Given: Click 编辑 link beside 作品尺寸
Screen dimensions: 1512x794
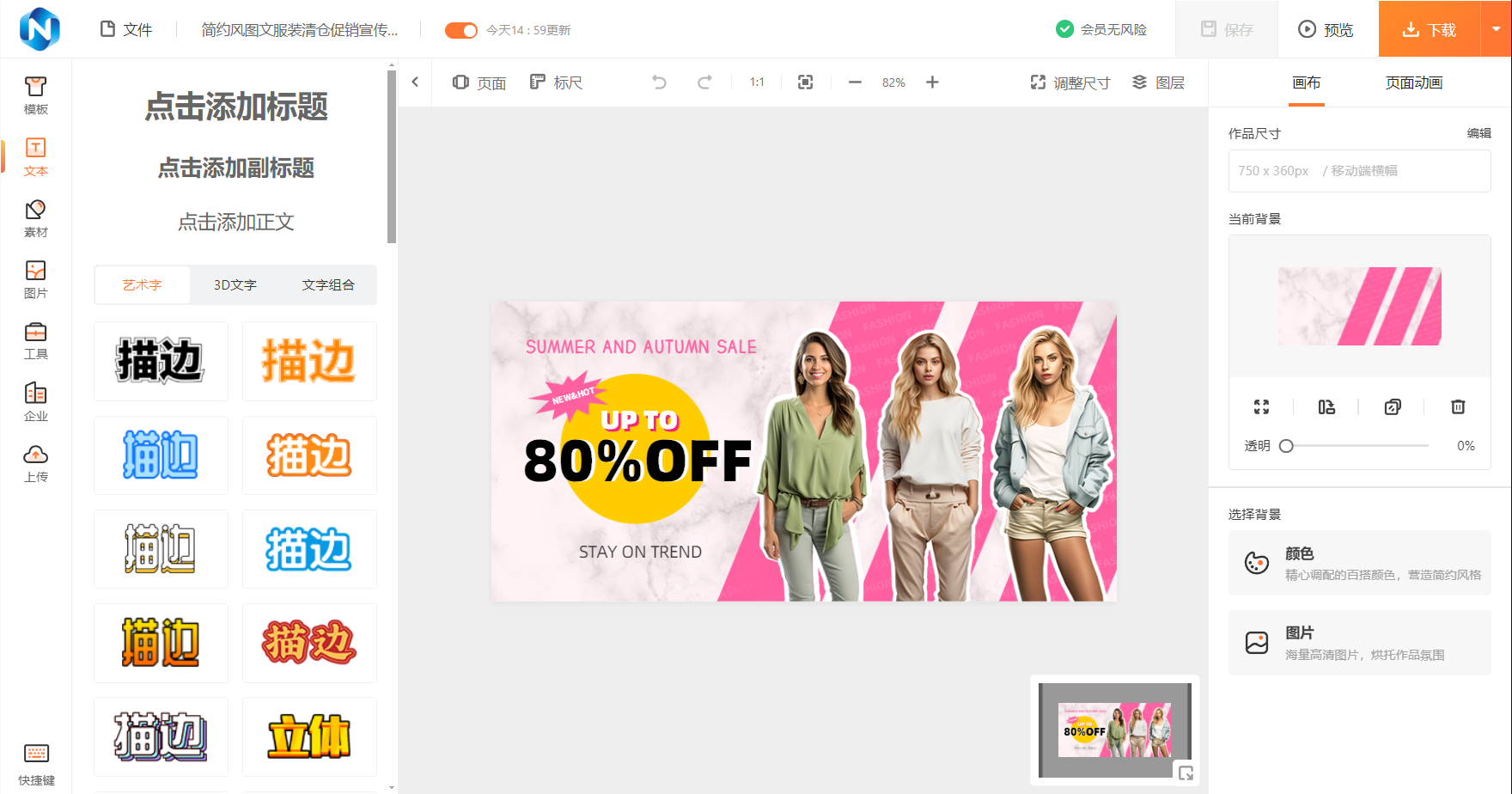Looking at the screenshot, I should tap(1478, 133).
